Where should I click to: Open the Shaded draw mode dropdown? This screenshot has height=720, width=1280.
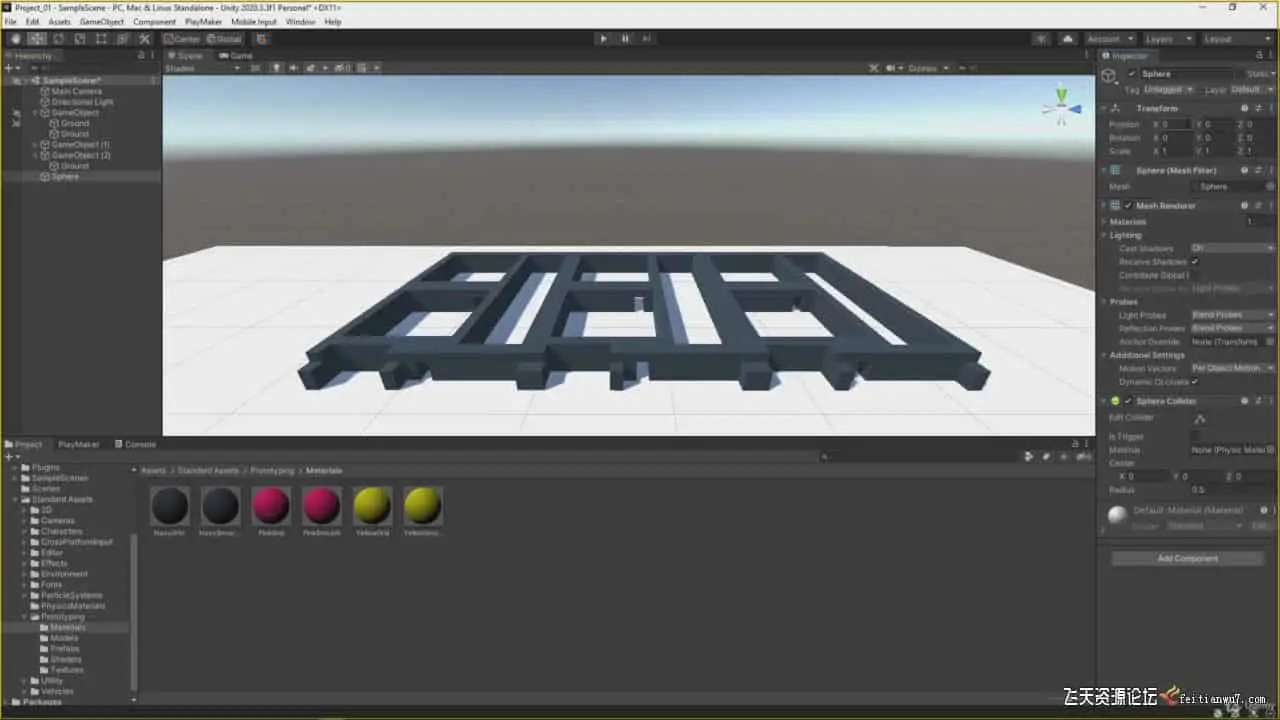point(203,68)
